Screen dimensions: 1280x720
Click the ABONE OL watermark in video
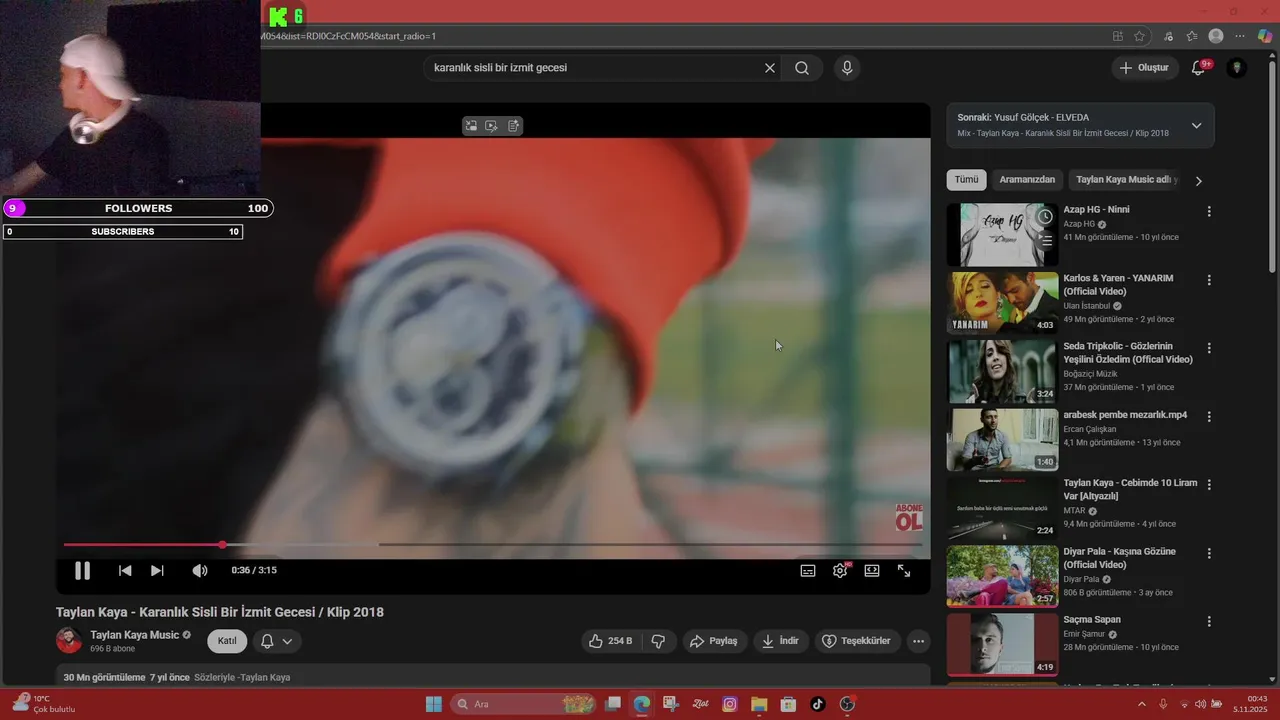[908, 517]
